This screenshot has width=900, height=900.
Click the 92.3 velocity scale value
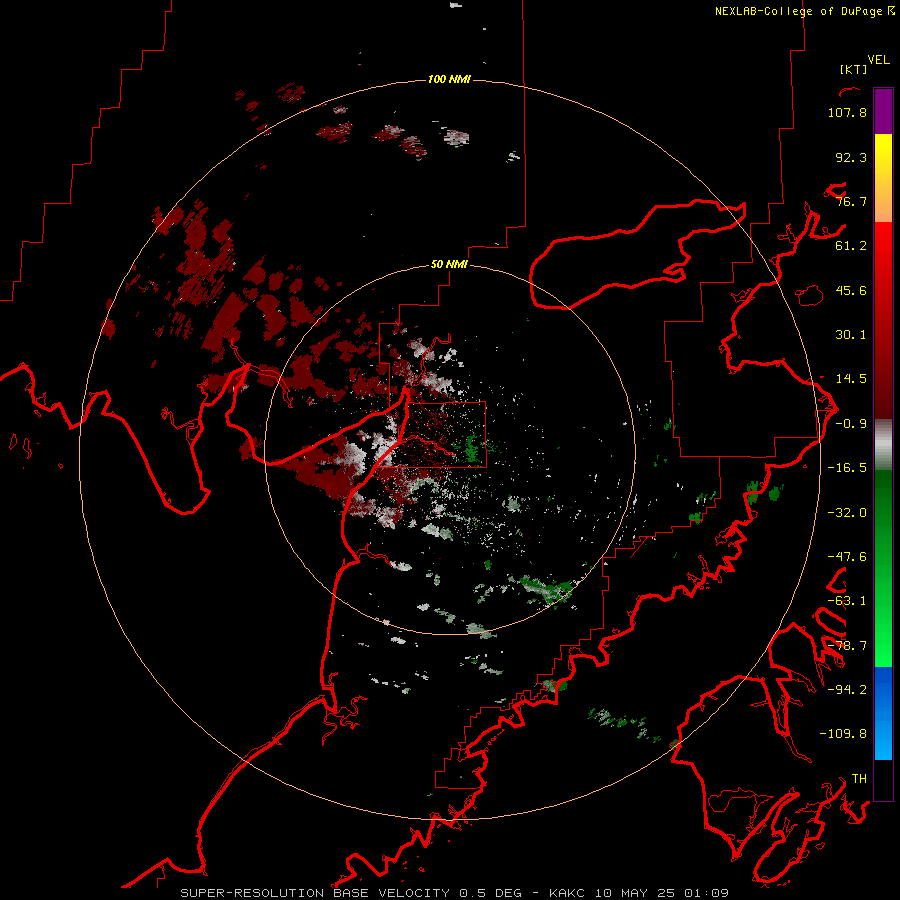(x=851, y=157)
